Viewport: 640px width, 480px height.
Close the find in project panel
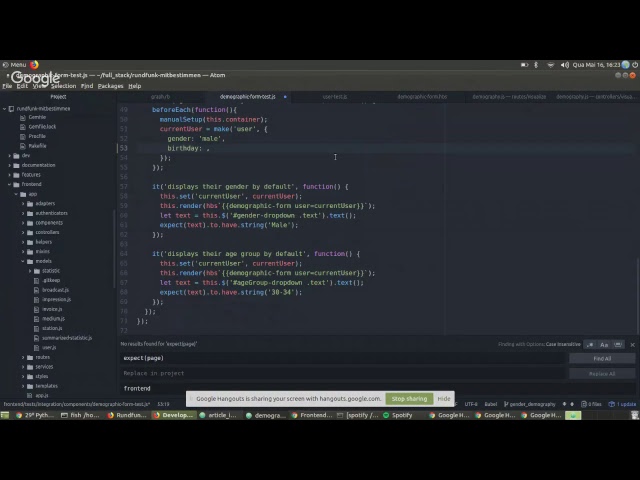pyautogui.click(x=633, y=345)
